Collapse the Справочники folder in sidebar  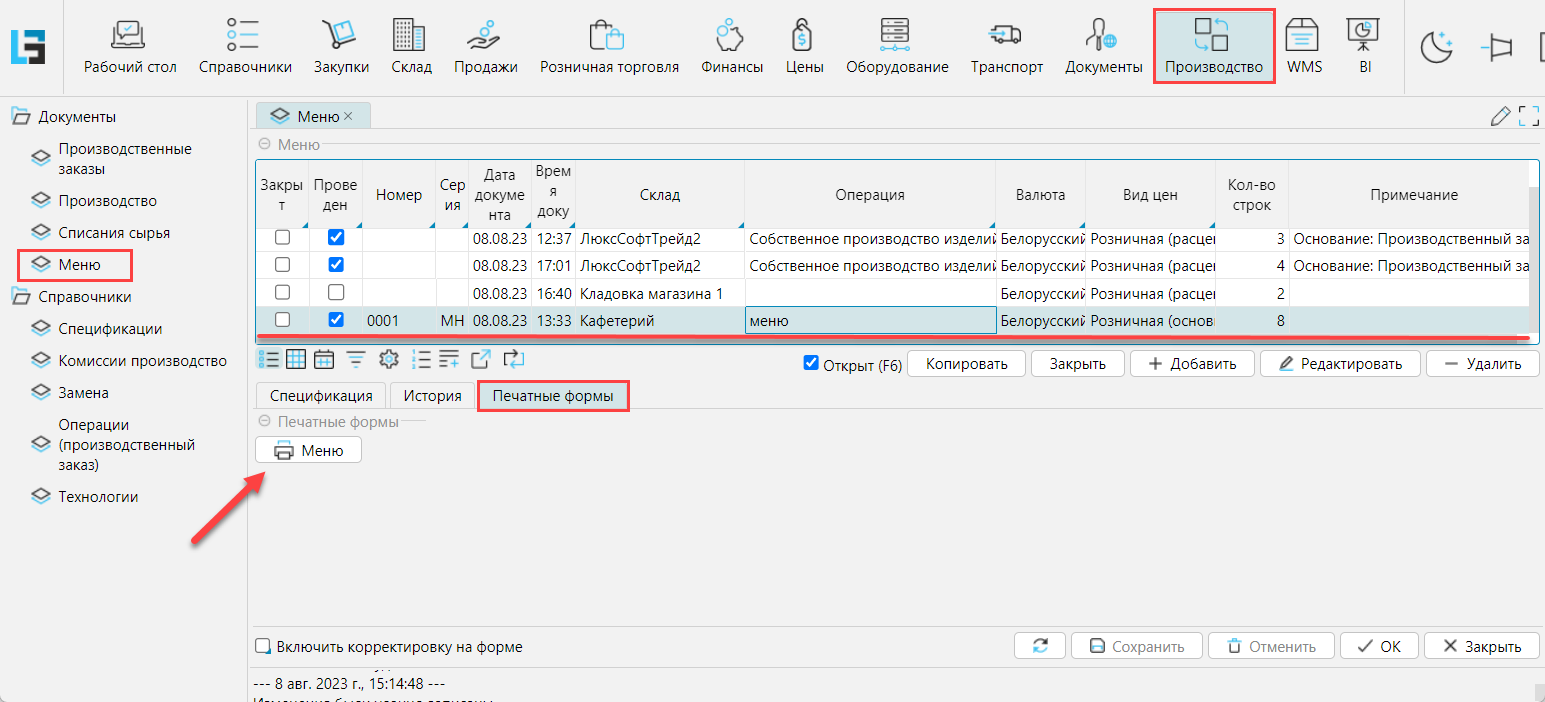21,297
